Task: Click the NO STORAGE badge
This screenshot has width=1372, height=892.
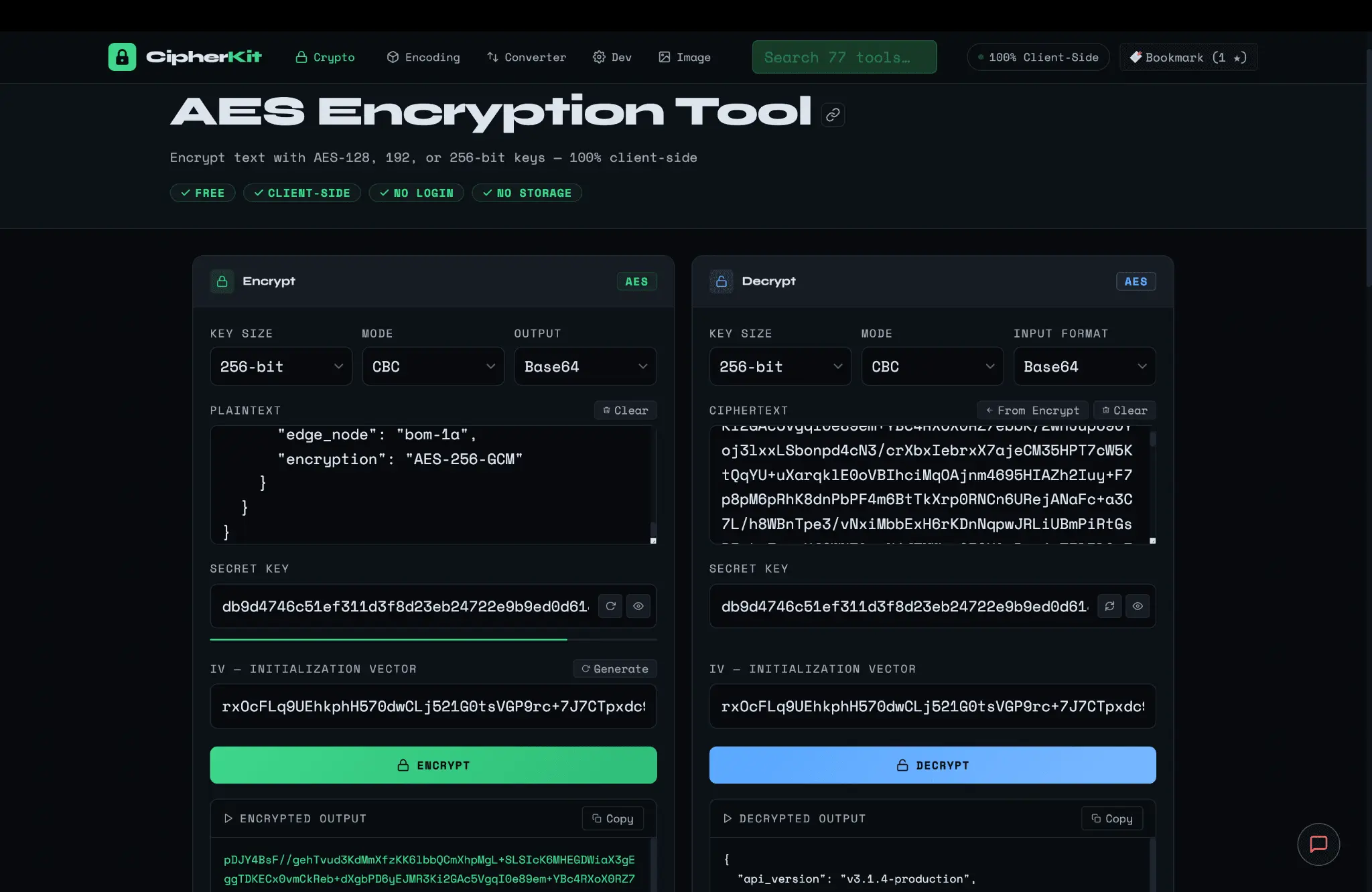Action: coord(527,193)
